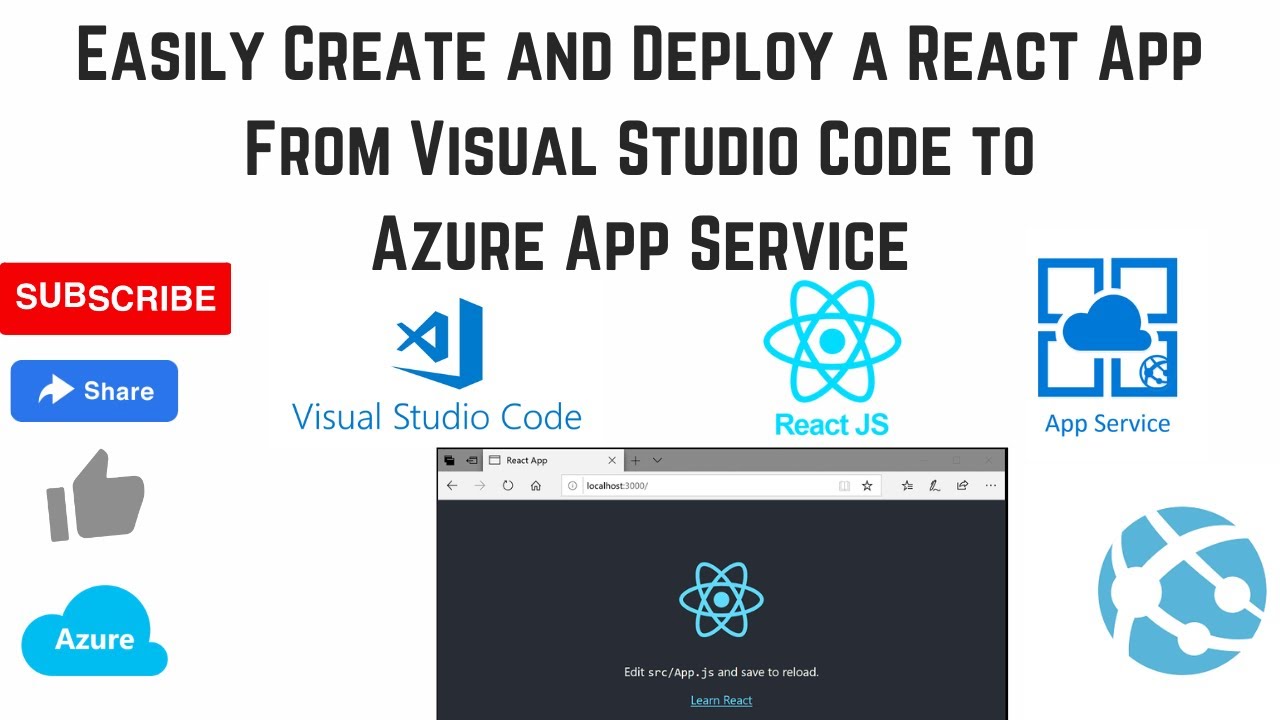Click the browser home icon
The height and width of the screenshot is (720, 1280).
pyautogui.click(x=536, y=485)
